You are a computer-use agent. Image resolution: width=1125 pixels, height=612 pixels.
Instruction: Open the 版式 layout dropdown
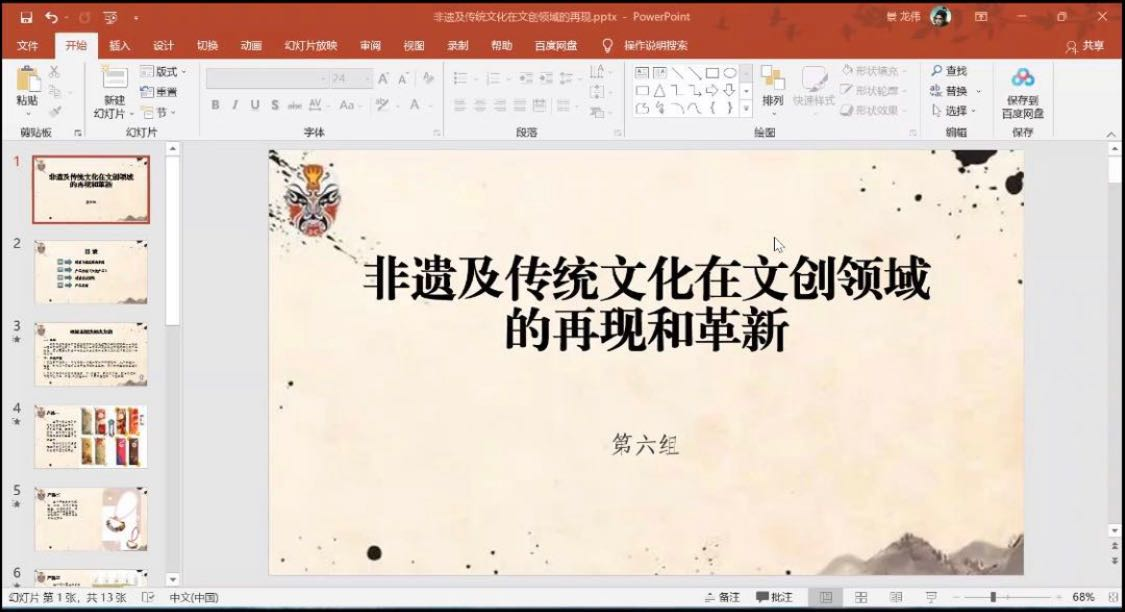point(164,72)
